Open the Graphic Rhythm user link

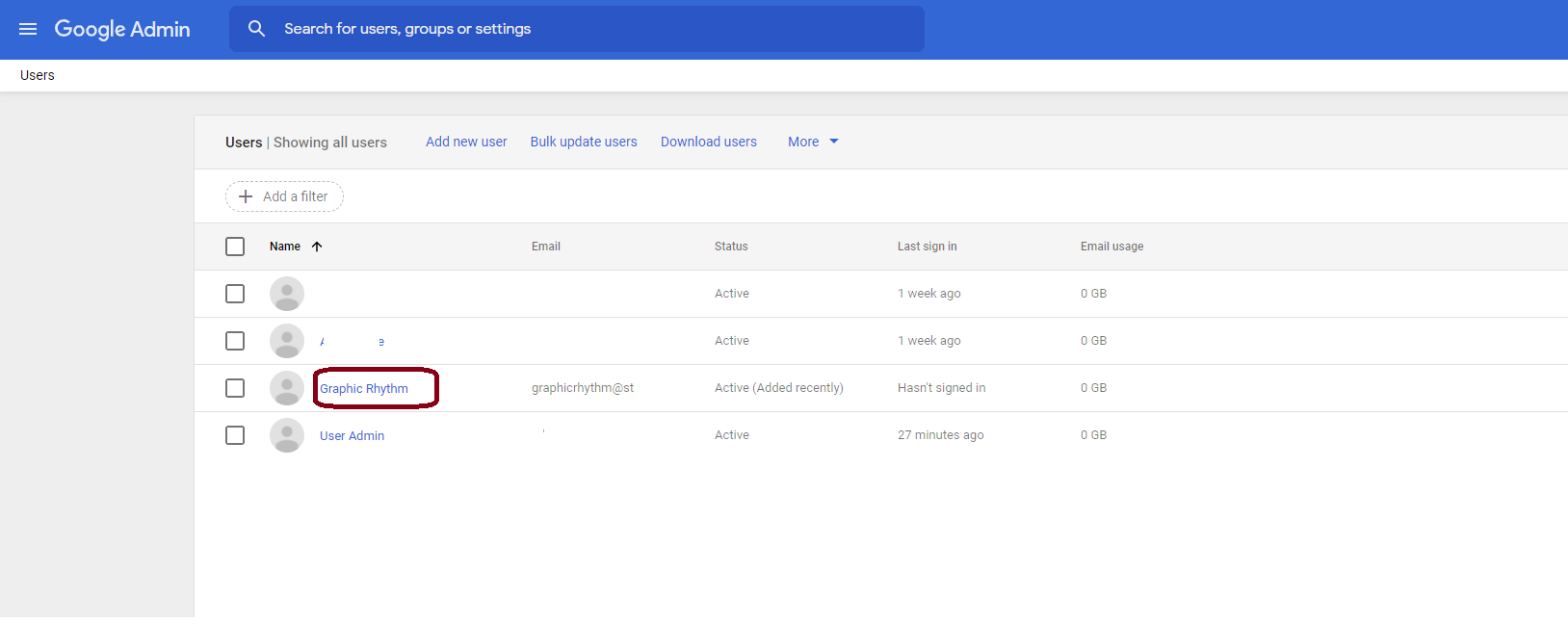364,389
